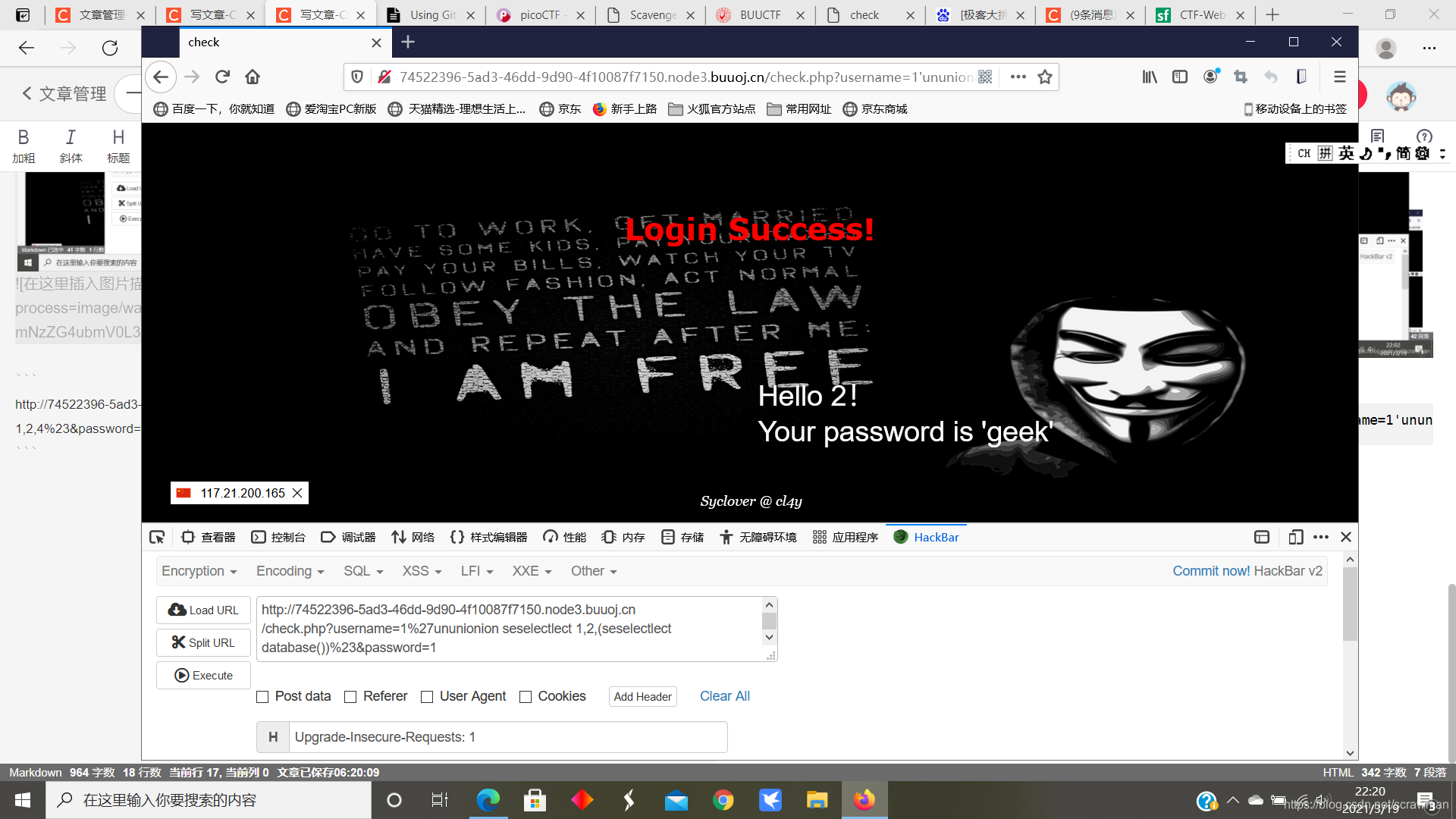The width and height of the screenshot is (1456, 819).
Task: Open 调试器 debugger tab
Action: click(x=348, y=537)
